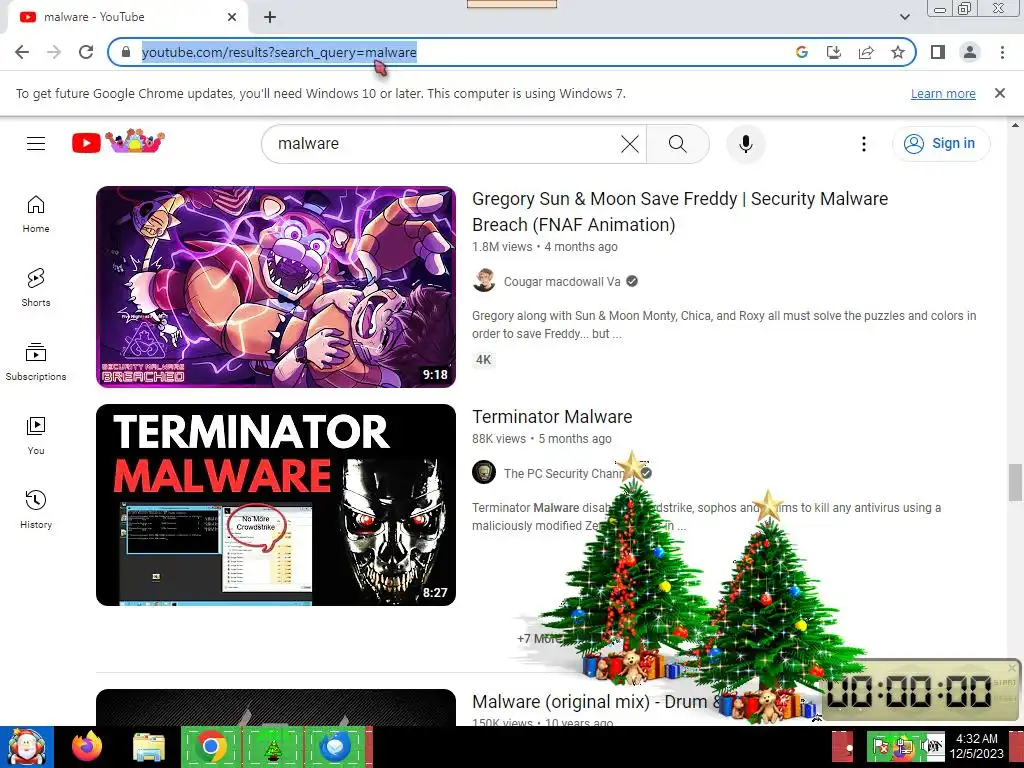Start voice search with microphone
This screenshot has height=768, width=1024.
[746, 144]
